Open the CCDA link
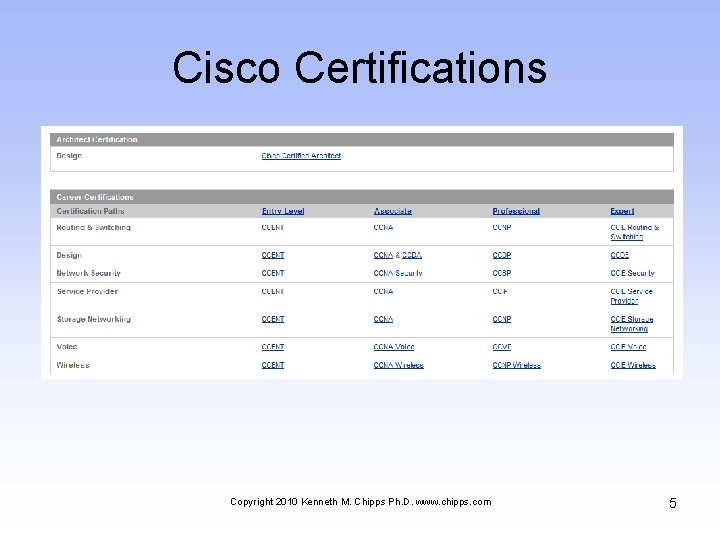The height and width of the screenshot is (540, 720). click(412, 255)
